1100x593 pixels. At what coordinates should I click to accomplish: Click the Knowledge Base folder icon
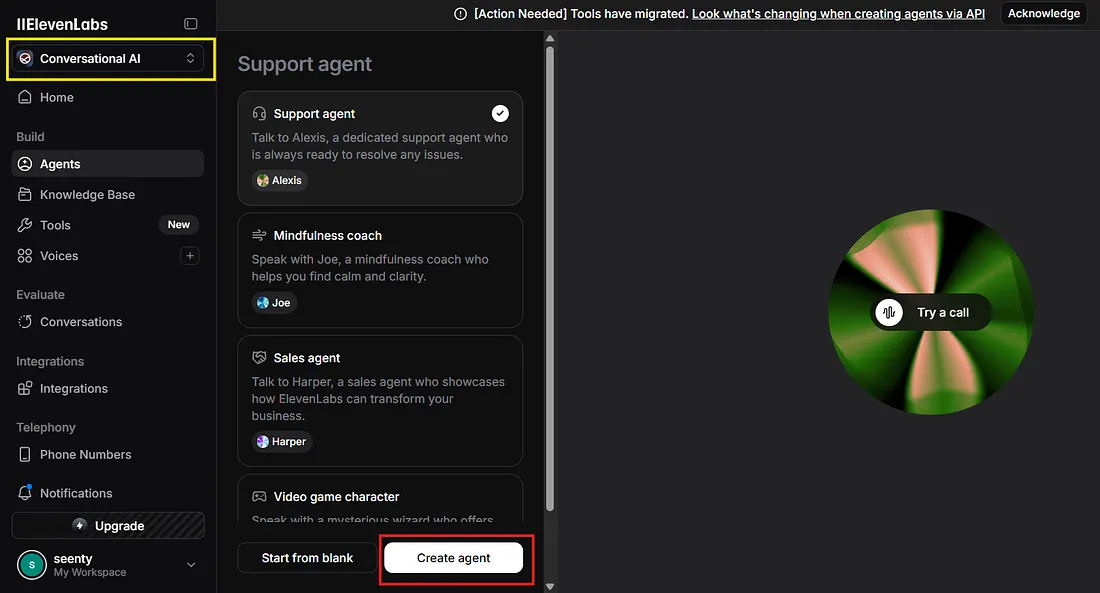pyautogui.click(x=25, y=194)
